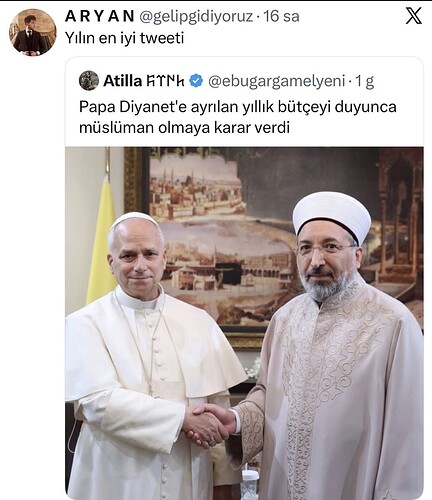The width and height of the screenshot is (432, 500).
Task: Click the white turban in the photo
Action: pos(332,216)
